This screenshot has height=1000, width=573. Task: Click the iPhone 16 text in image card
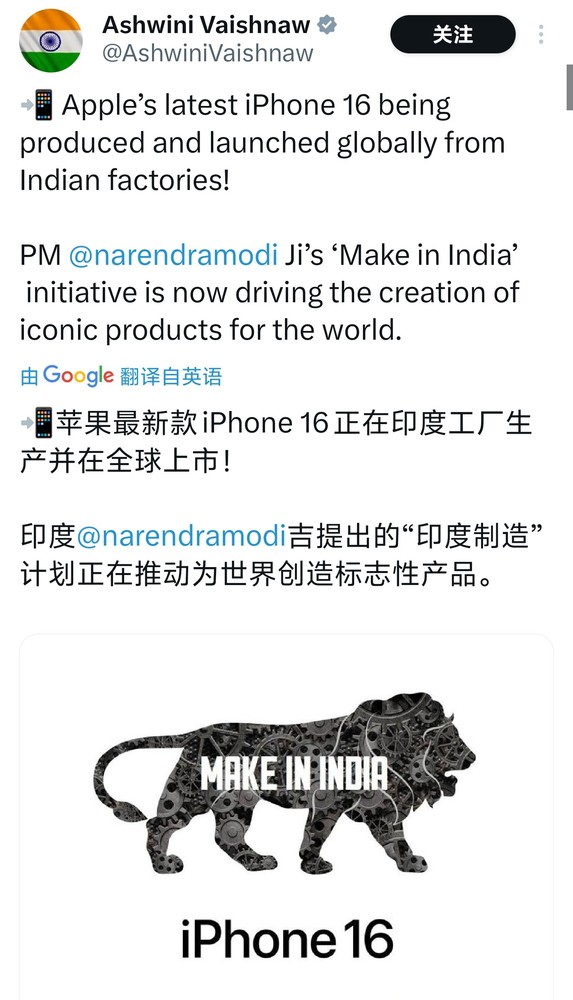[x=286, y=939]
